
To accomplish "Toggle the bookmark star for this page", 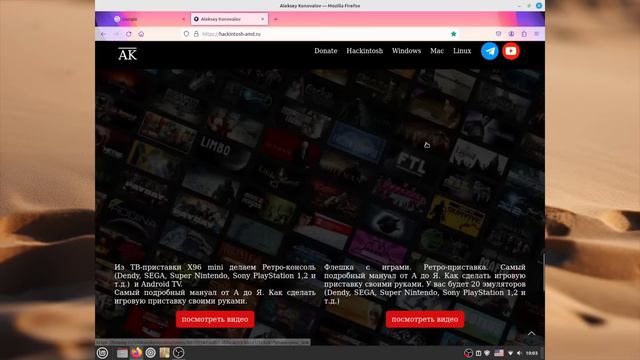I will pyautogui.click(x=453, y=34).
